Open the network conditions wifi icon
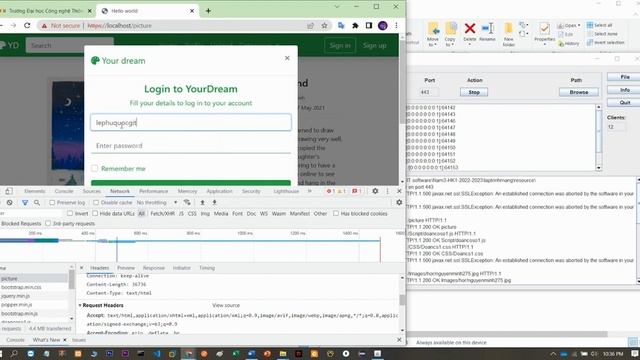The image size is (640, 360). click(x=187, y=202)
